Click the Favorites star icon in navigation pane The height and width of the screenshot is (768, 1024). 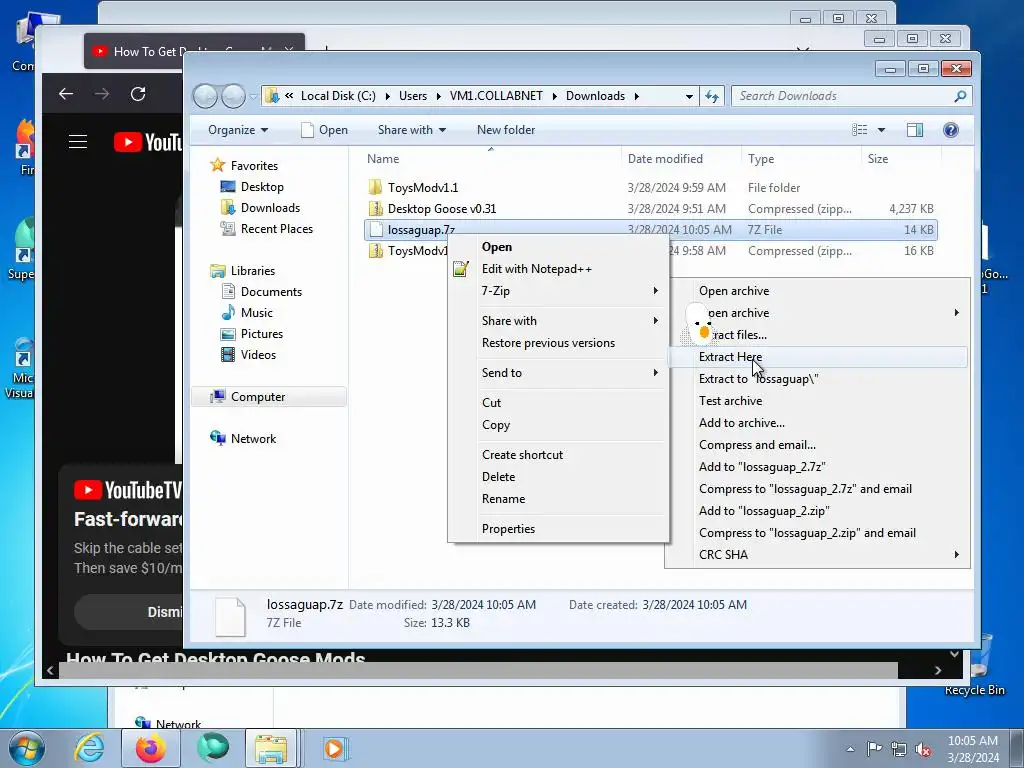pos(217,165)
